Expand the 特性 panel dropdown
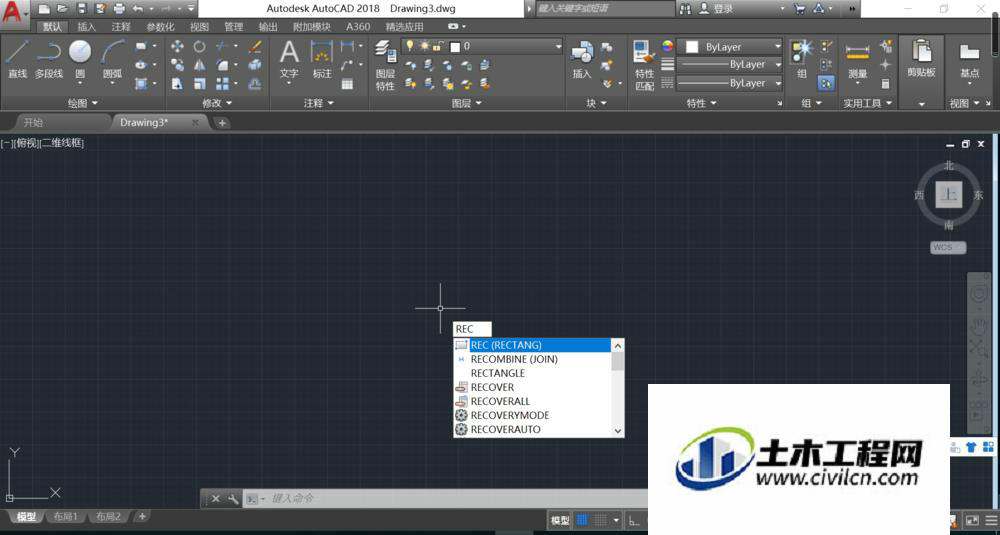Image resolution: width=1000 pixels, height=535 pixels. tap(702, 103)
